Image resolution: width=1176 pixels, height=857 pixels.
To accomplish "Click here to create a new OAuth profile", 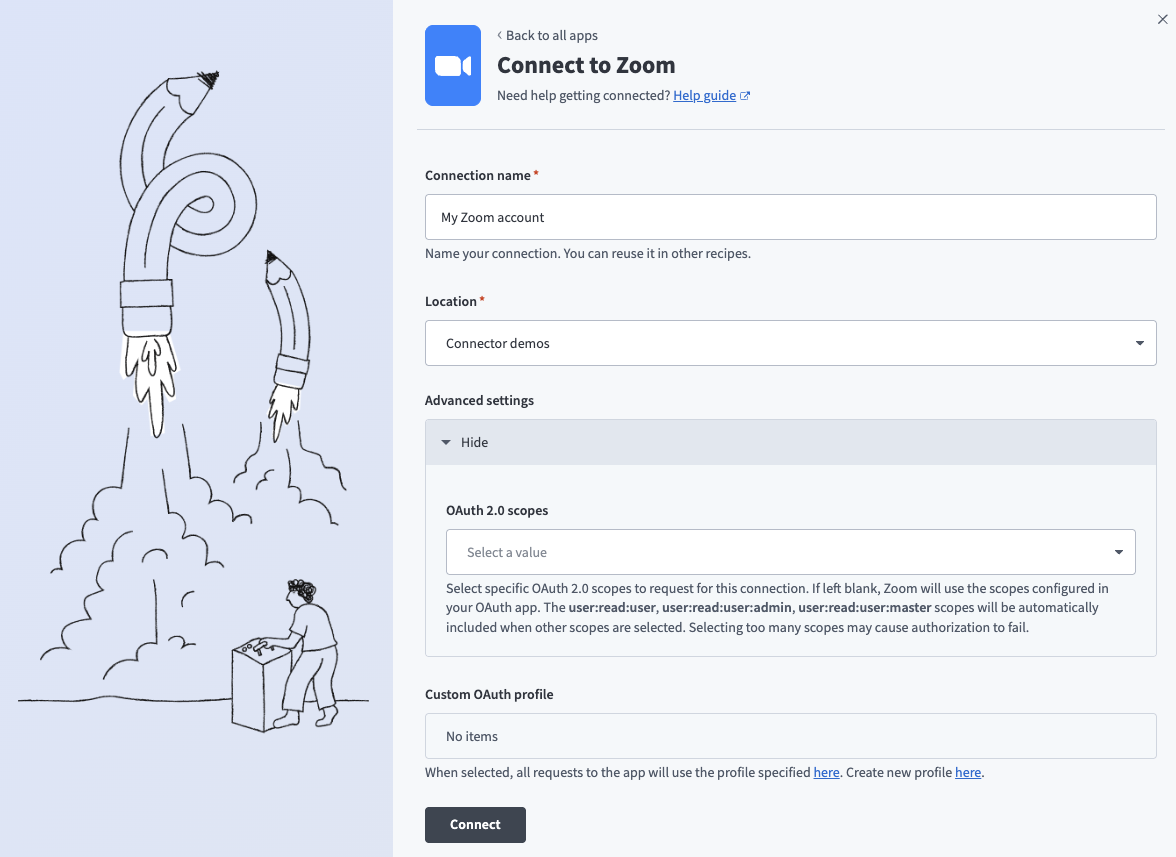I will click(x=967, y=772).
